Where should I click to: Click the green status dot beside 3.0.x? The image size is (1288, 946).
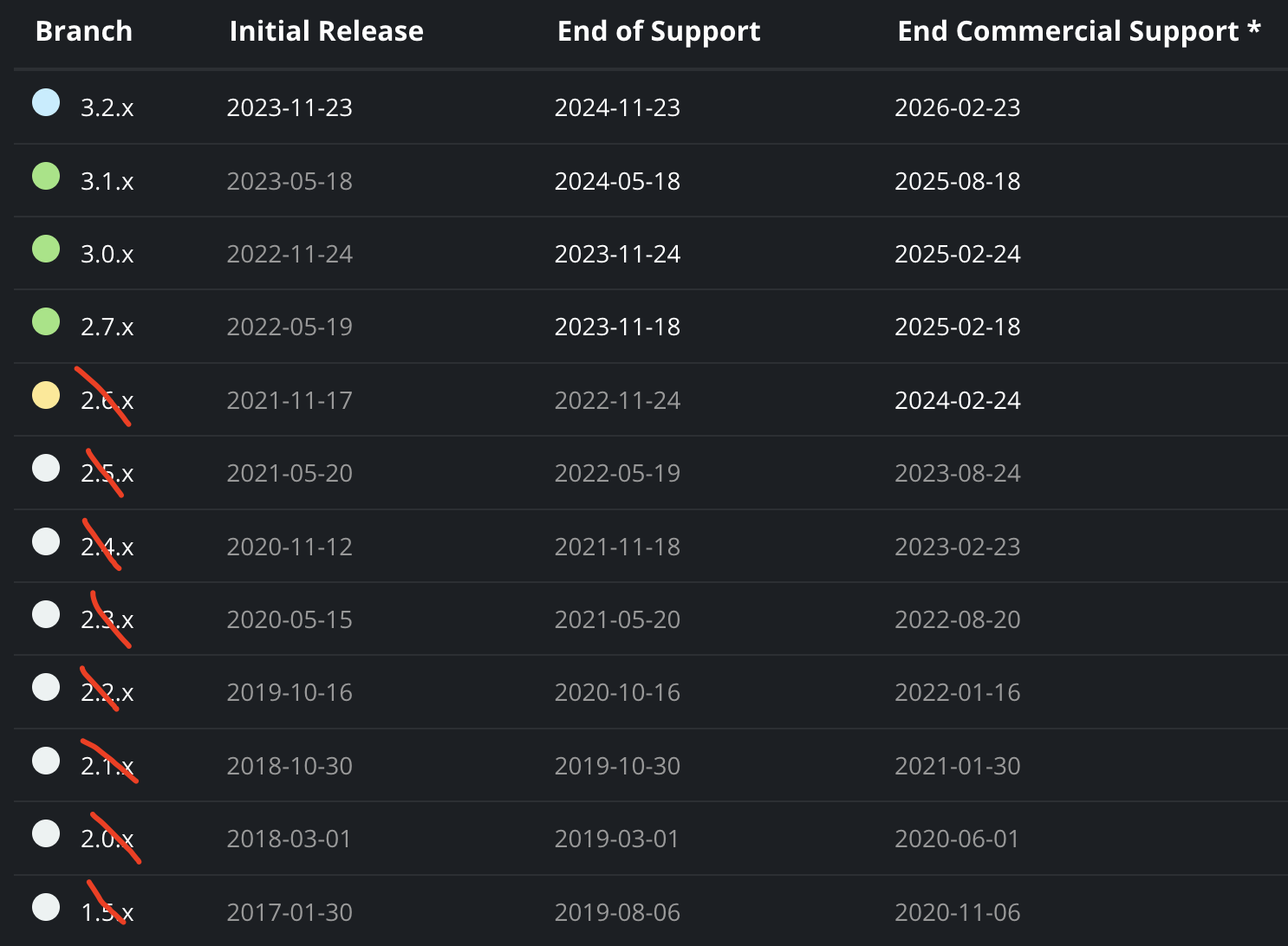coord(46,249)
